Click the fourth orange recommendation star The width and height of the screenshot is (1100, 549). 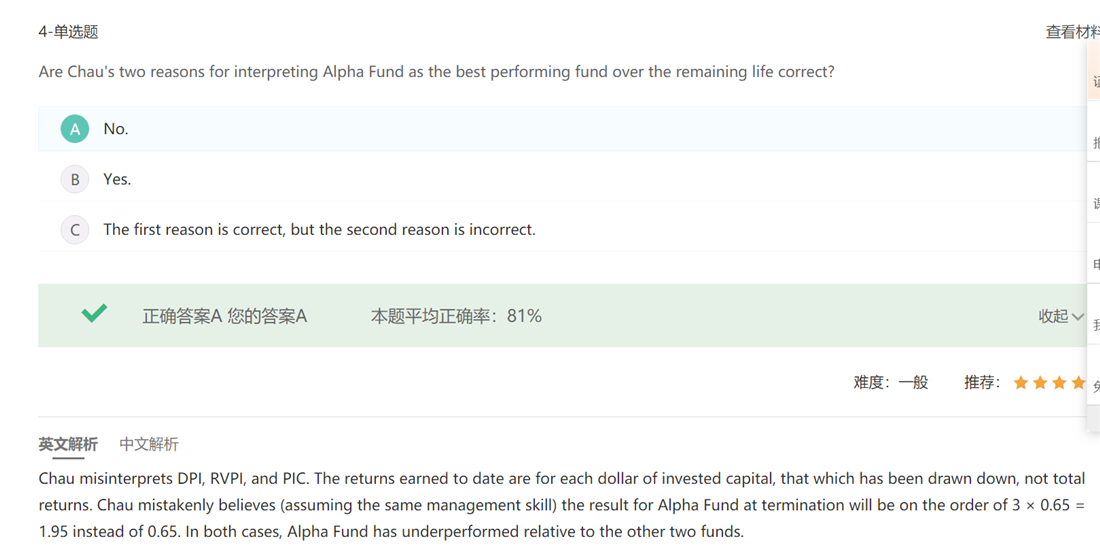(1078, 383)
